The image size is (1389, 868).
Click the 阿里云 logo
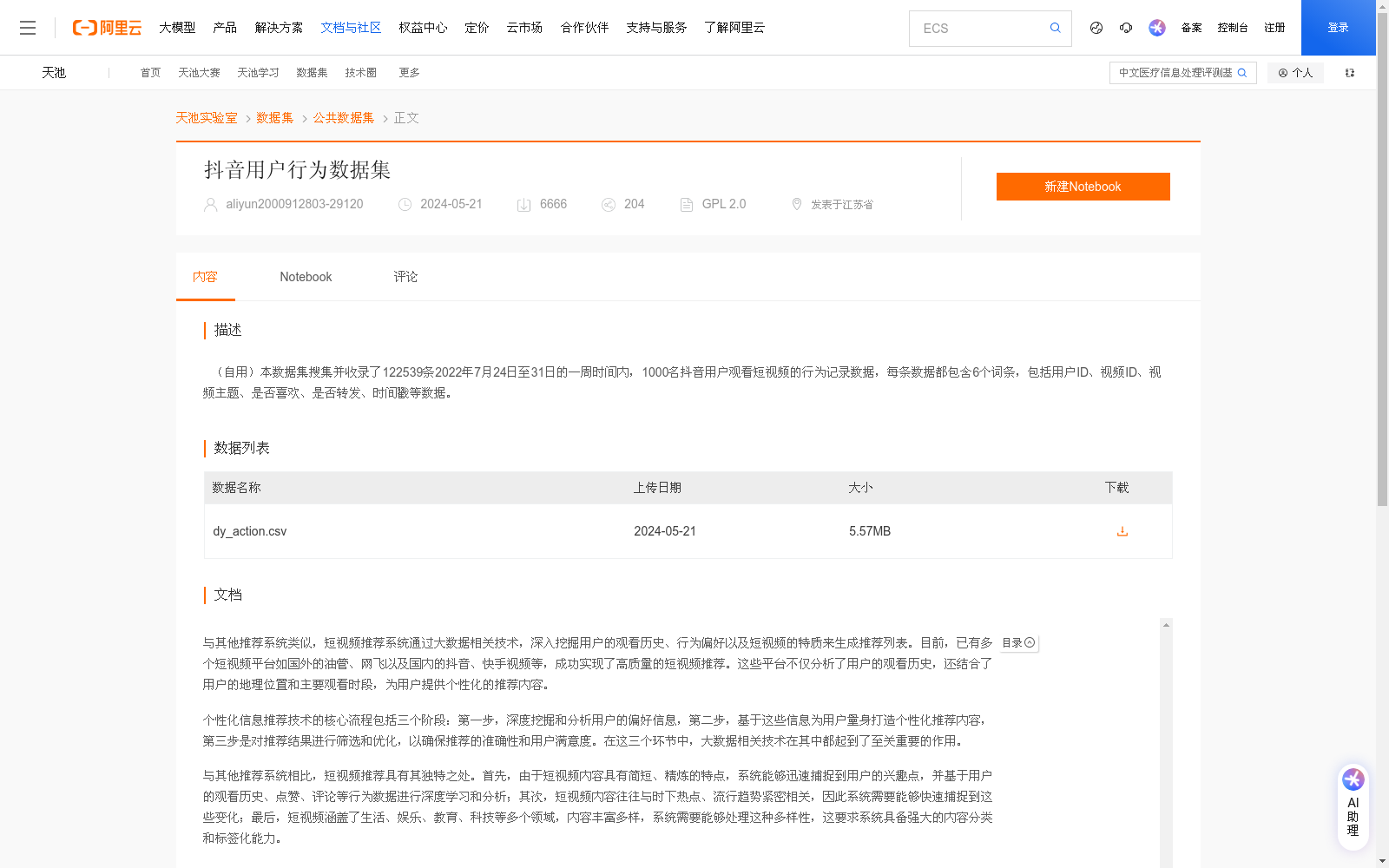[x=106, y=27]
